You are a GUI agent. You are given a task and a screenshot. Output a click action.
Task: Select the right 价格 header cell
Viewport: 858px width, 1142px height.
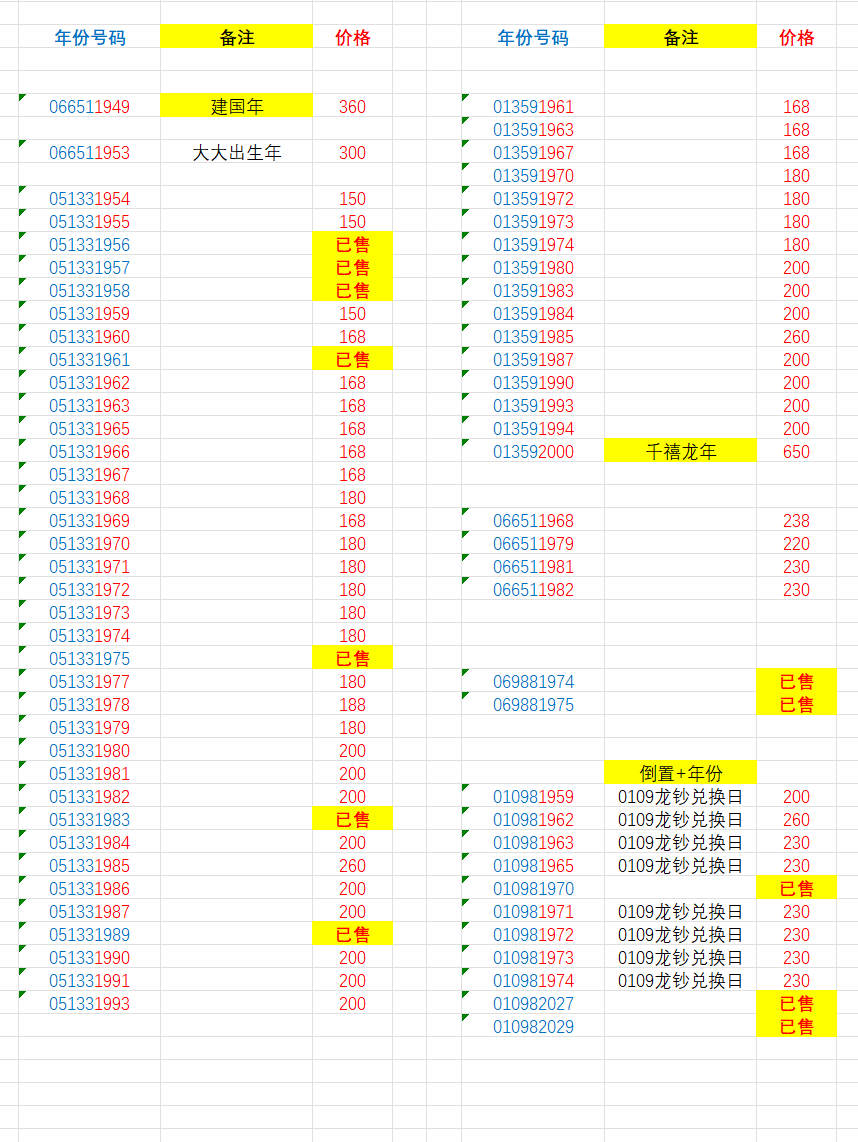point(796,38)
